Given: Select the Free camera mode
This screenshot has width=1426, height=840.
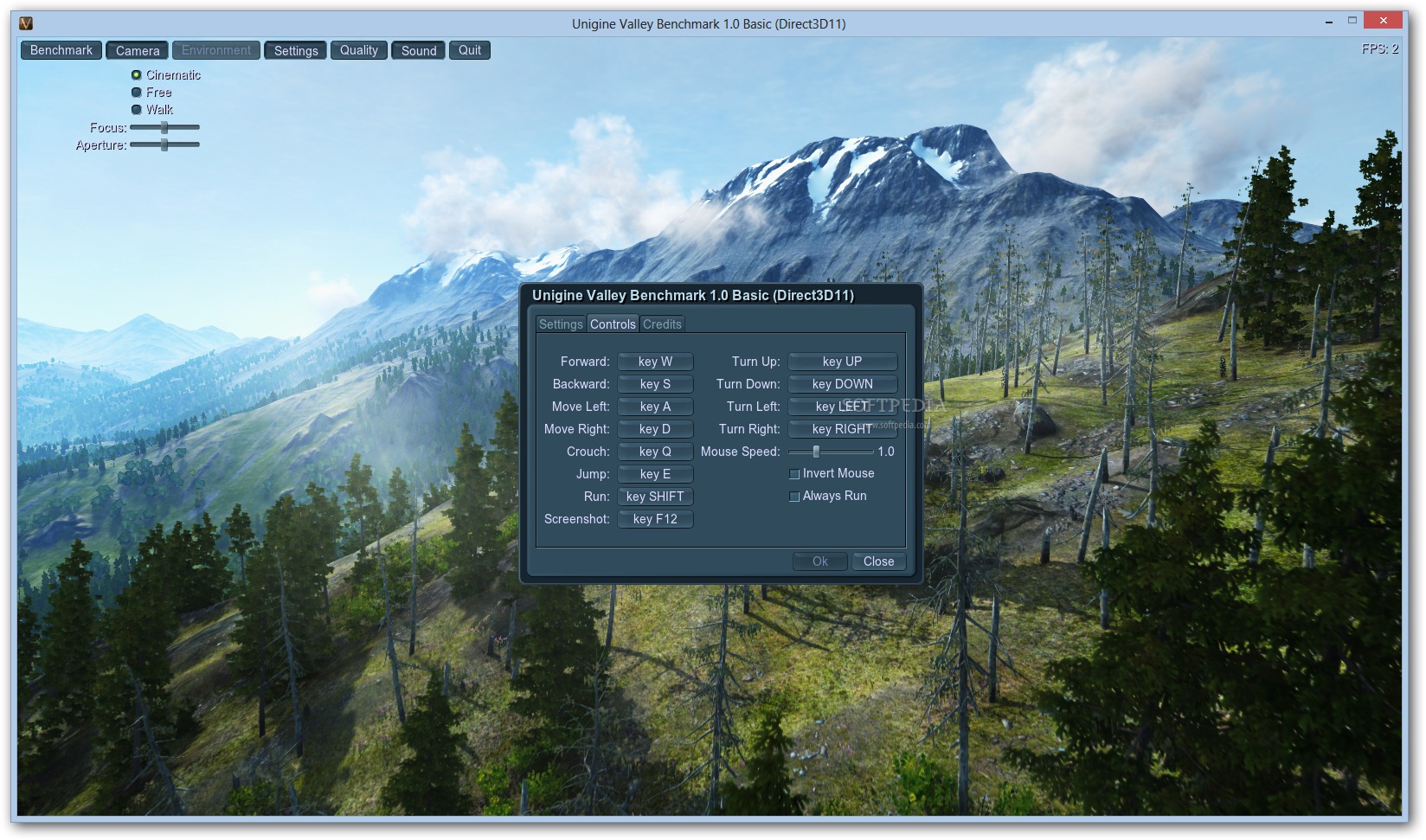Looking at the screenshot, I should (137, 93).
